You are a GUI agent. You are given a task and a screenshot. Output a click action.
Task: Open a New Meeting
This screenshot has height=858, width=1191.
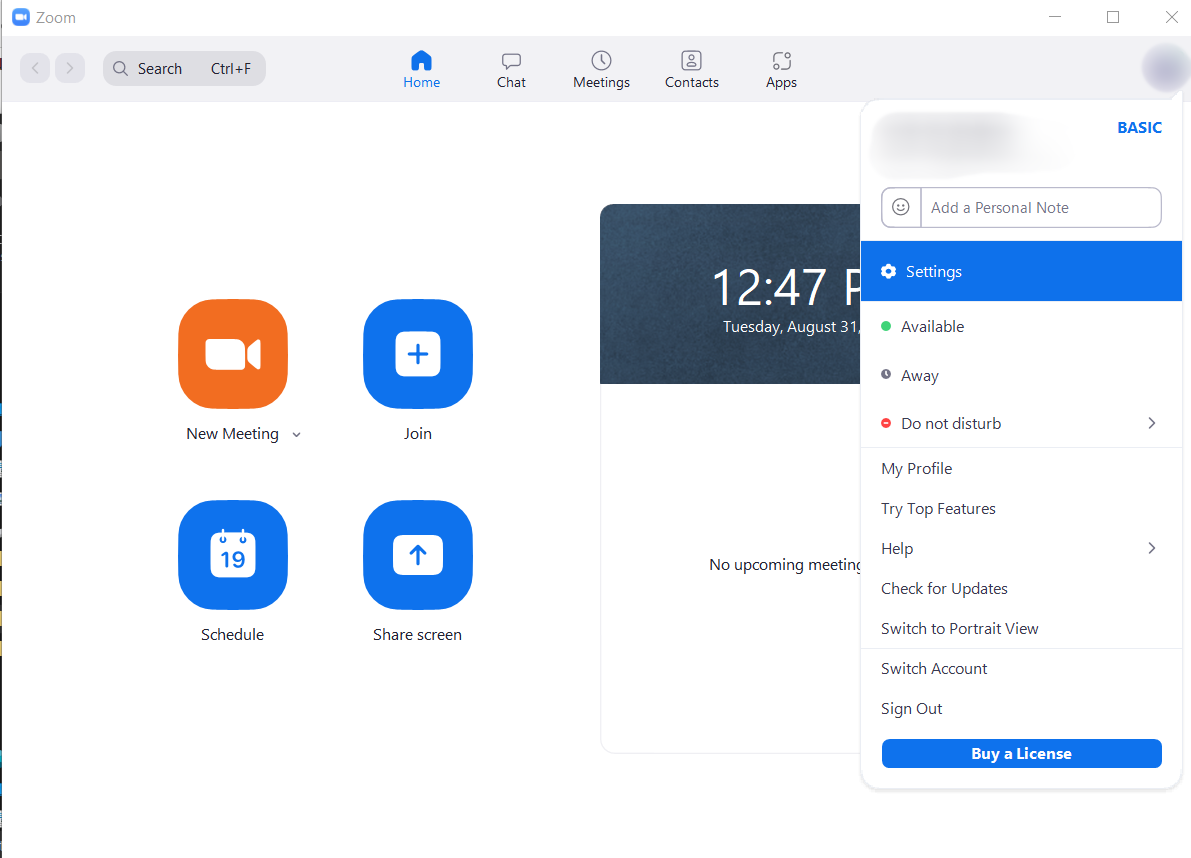(x=232, y=354)
